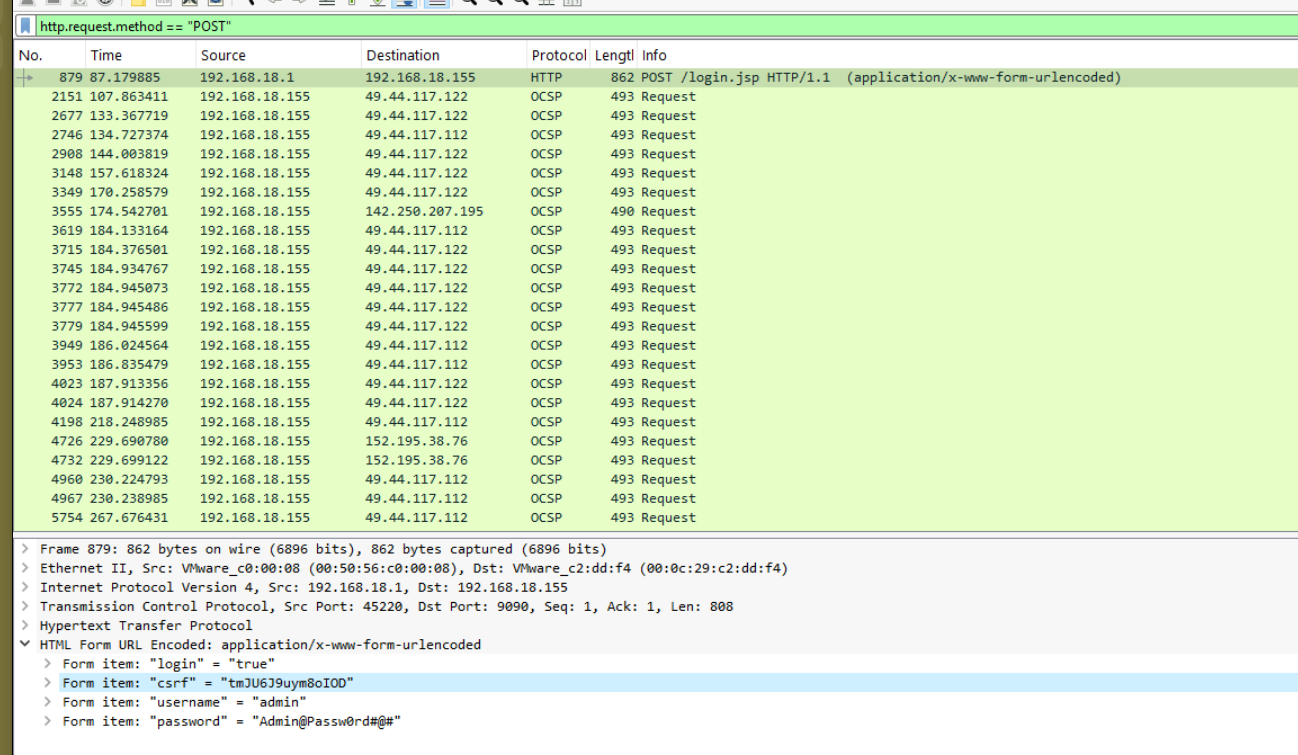Image resolution: width=1298 pixels, height=755 pixels.
Task: Click the Destination column header
Action: pyautogui.click(x=402, y=55)
